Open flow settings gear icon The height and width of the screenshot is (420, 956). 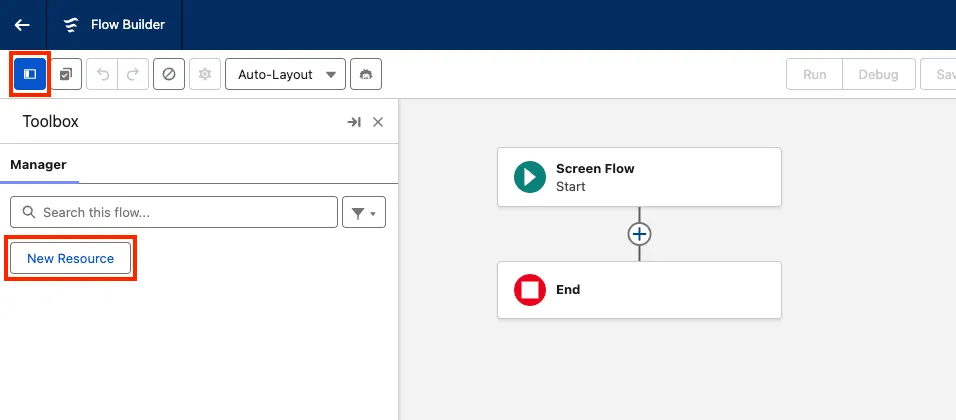tap(205, 74)
